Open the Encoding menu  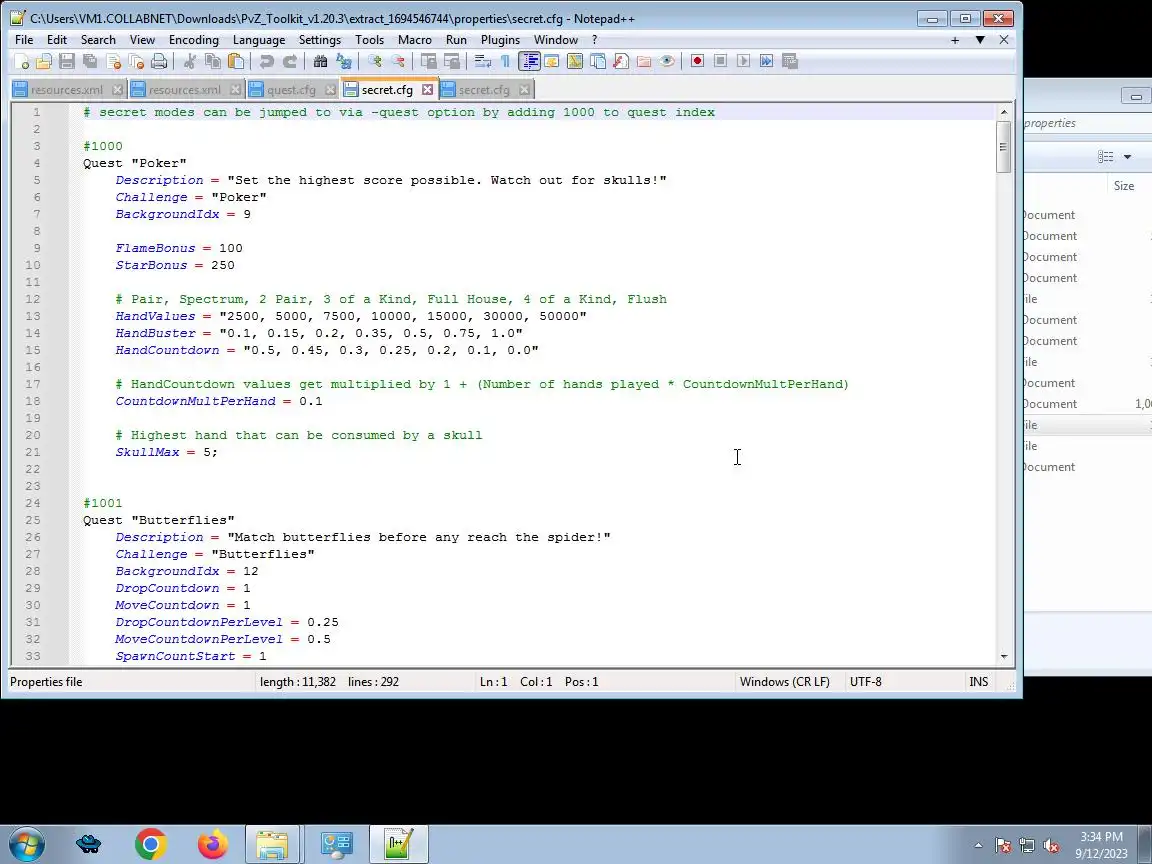tap(193, 40)
